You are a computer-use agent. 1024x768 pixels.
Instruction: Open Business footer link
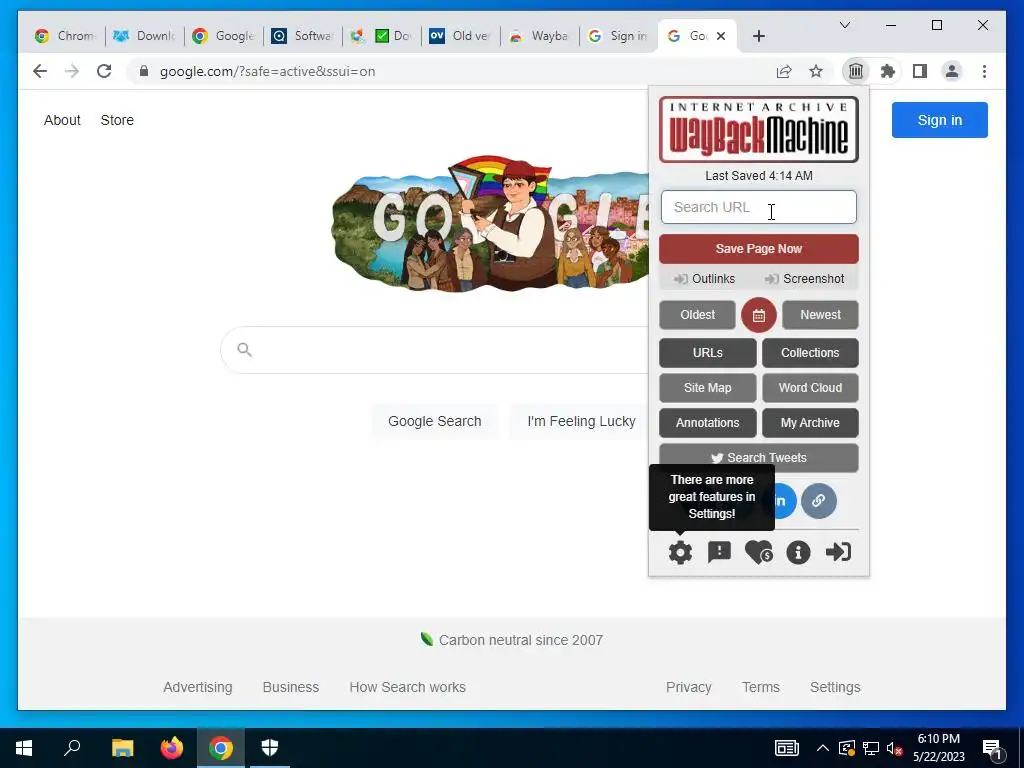pyautogui.click(x=291, y=687)
